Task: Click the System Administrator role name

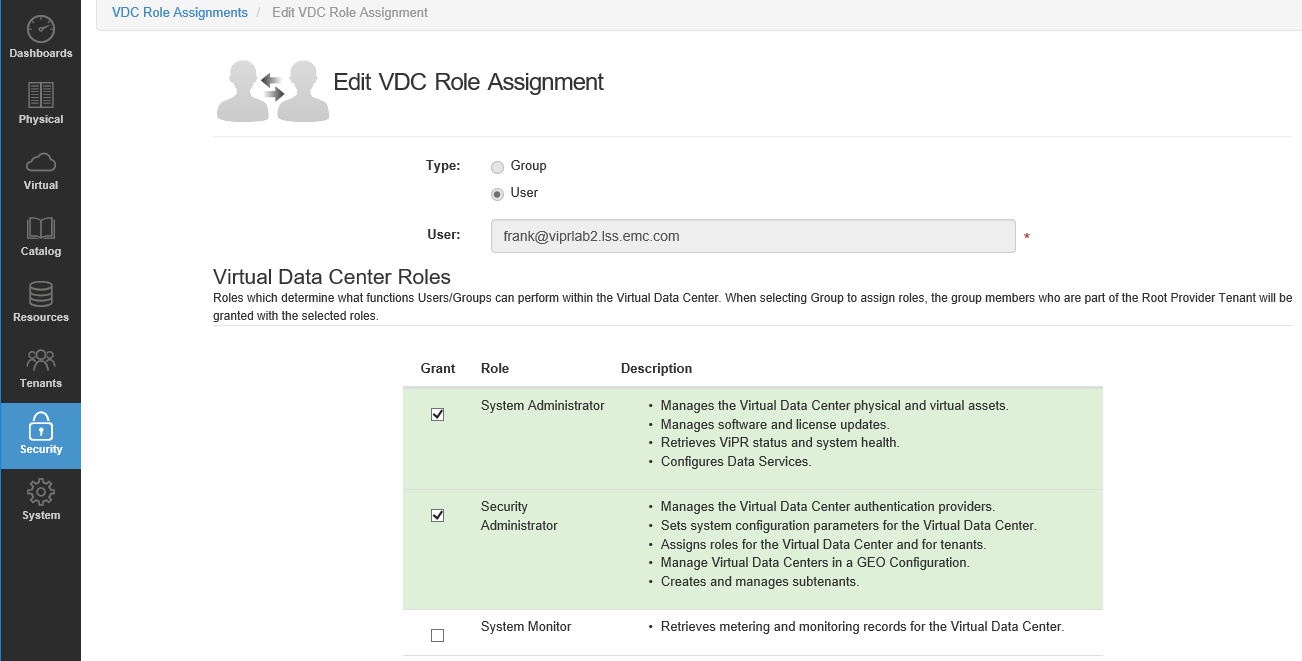Action: 543,405
